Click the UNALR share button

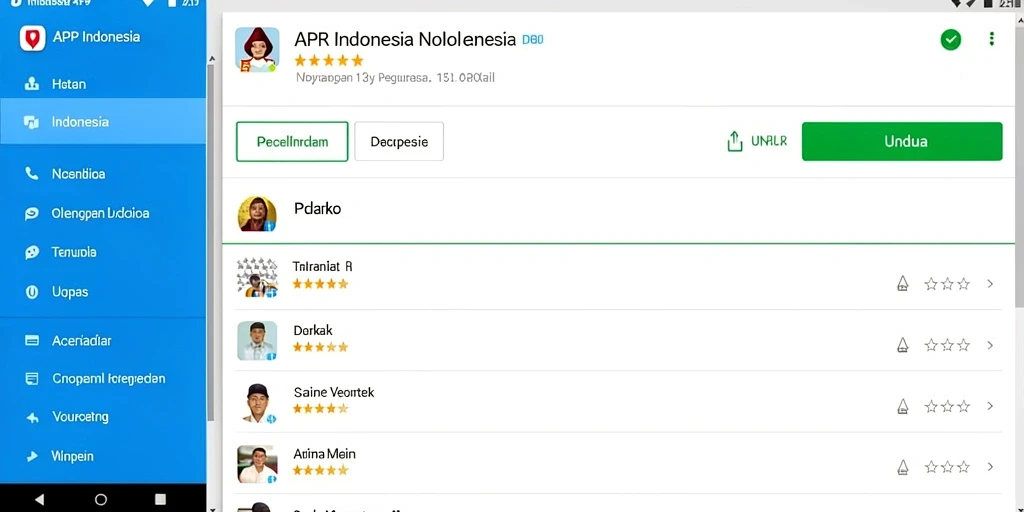point(757,141)
